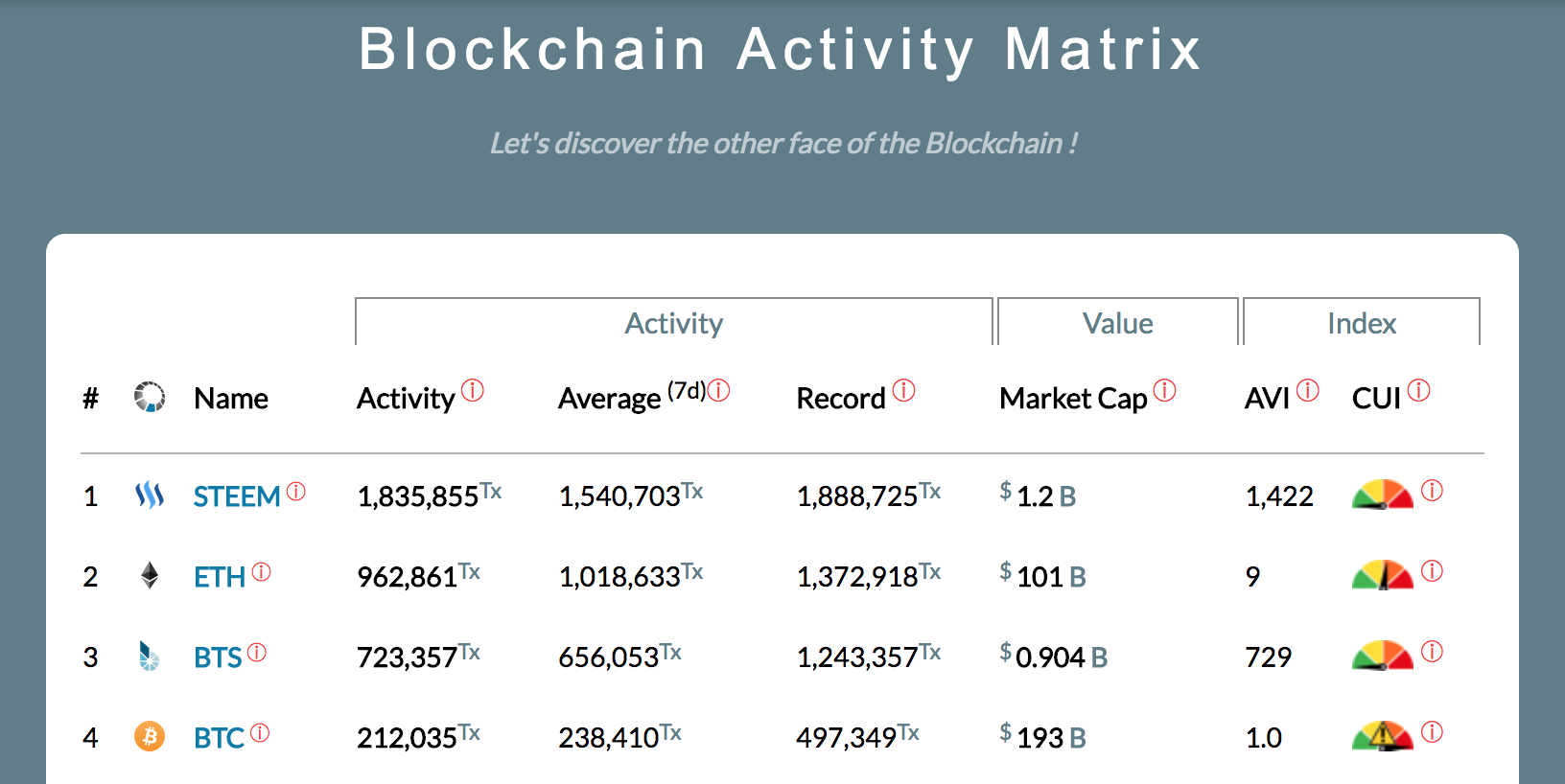Click the CUI warning gauge in BTC row
The width and height of the screenshot is (1565, 784).
[1383, 736]
